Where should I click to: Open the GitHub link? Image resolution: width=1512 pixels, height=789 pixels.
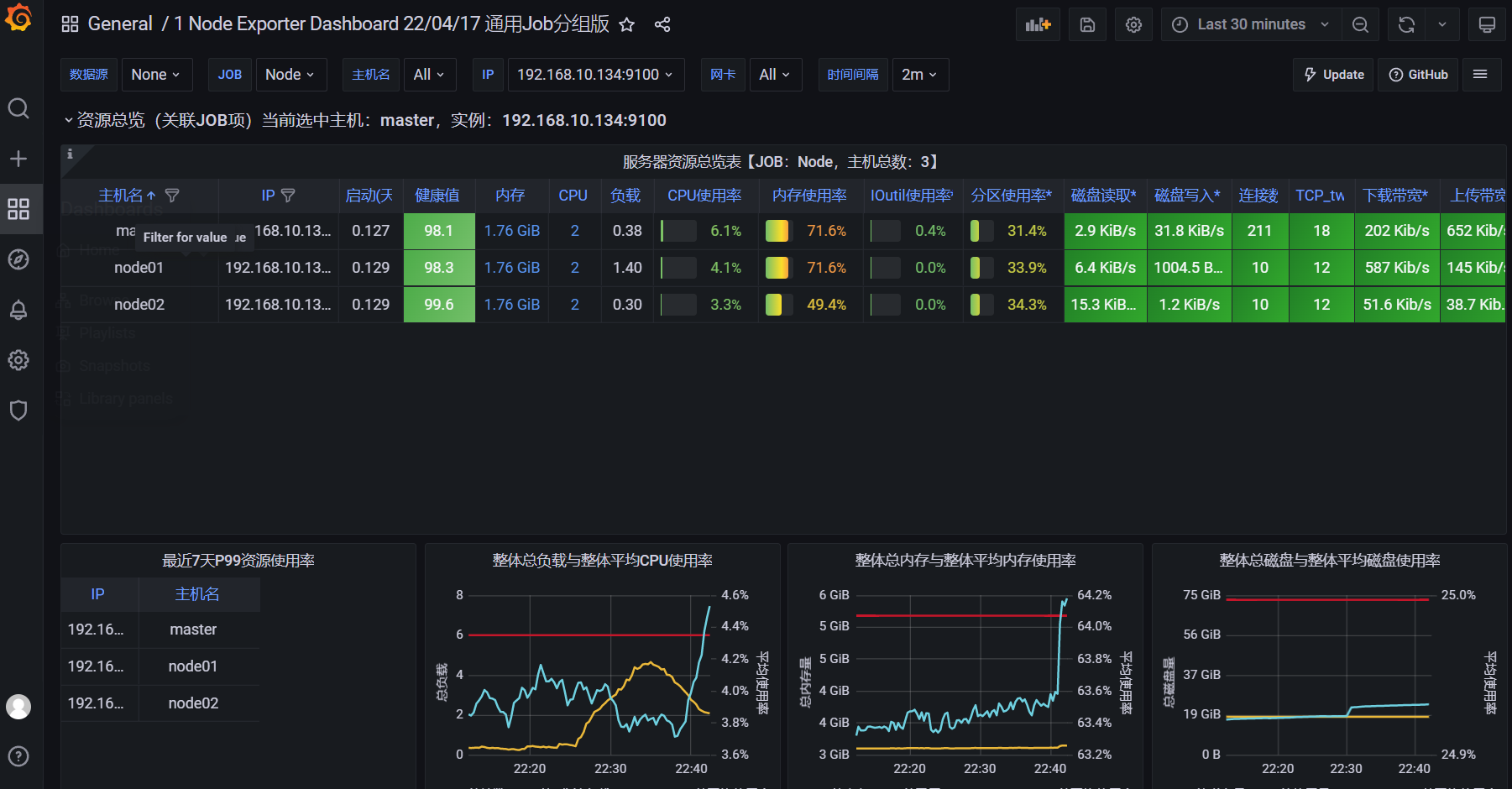(1418, 75)
